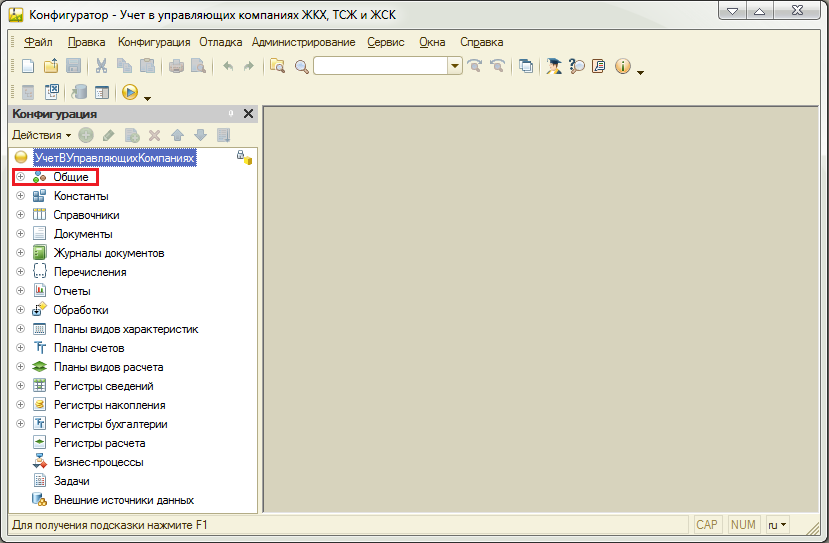The image size is (829, 543).
Task: Click the help search icon with question mark
Action: tap(576, 66)
